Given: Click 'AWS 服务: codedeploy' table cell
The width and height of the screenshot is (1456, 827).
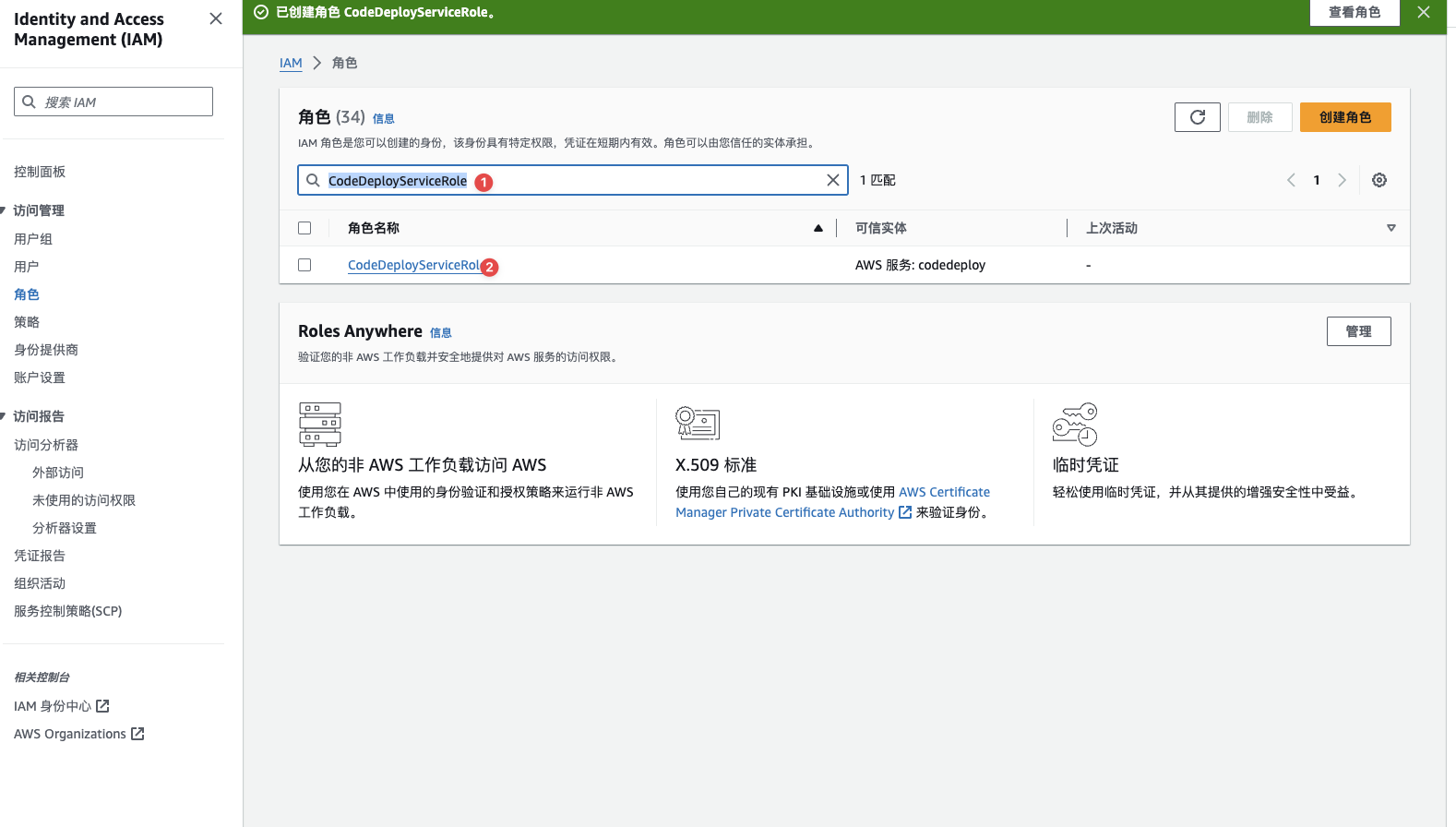Looking at the screenshot, I should (x=920, y=265).
